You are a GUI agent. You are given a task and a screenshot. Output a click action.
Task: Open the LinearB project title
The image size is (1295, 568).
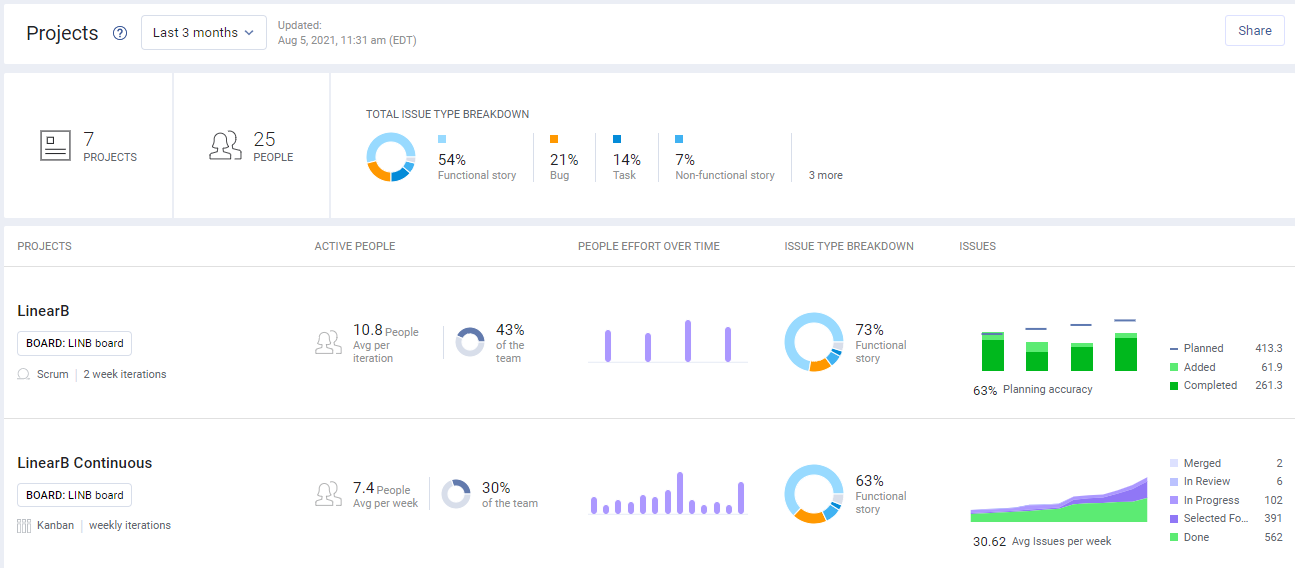tap(43, 311)
